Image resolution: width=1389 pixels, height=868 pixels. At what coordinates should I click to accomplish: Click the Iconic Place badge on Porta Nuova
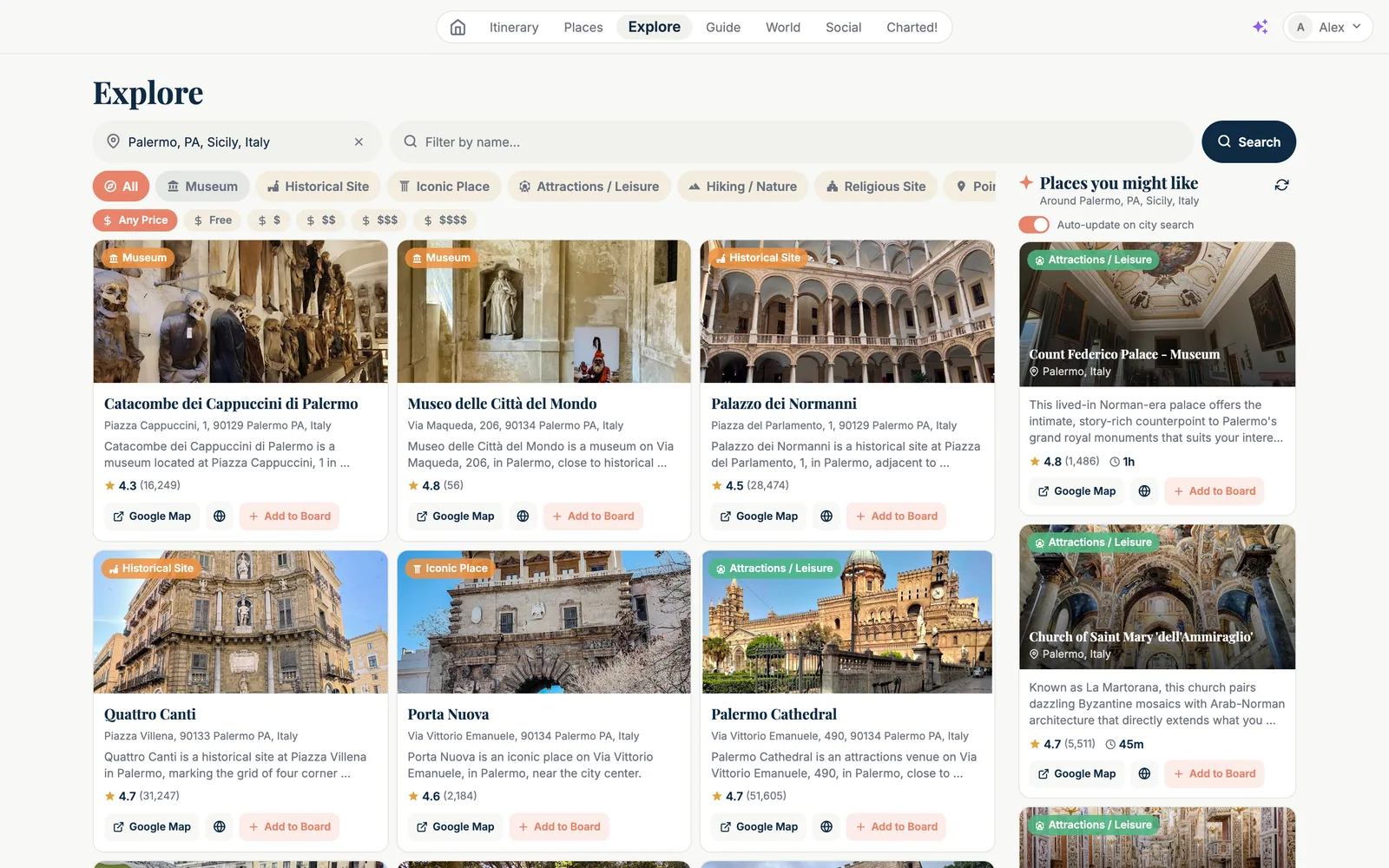(450, 569)
